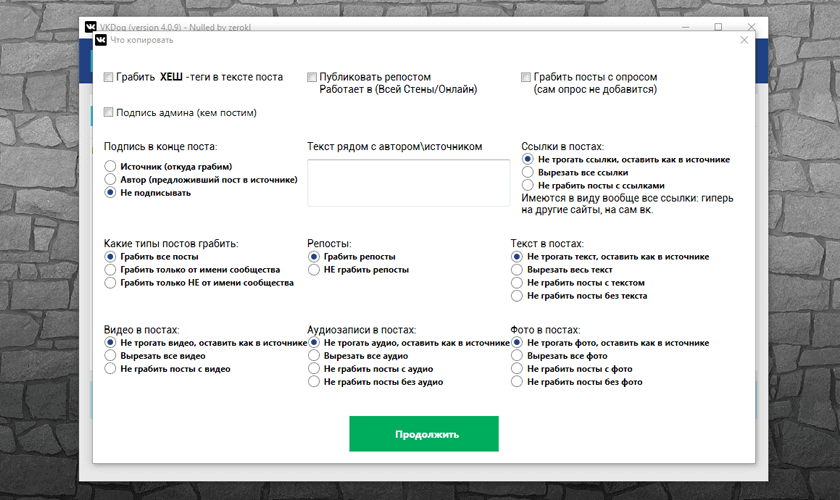Select 'Не грабить посты с видео'
This screenshot has width=840, height=500.
[110, 369]
